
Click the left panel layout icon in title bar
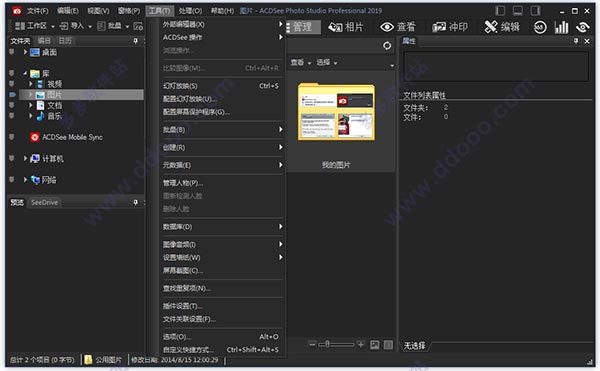pyautogui.click(x=500, y=11)
